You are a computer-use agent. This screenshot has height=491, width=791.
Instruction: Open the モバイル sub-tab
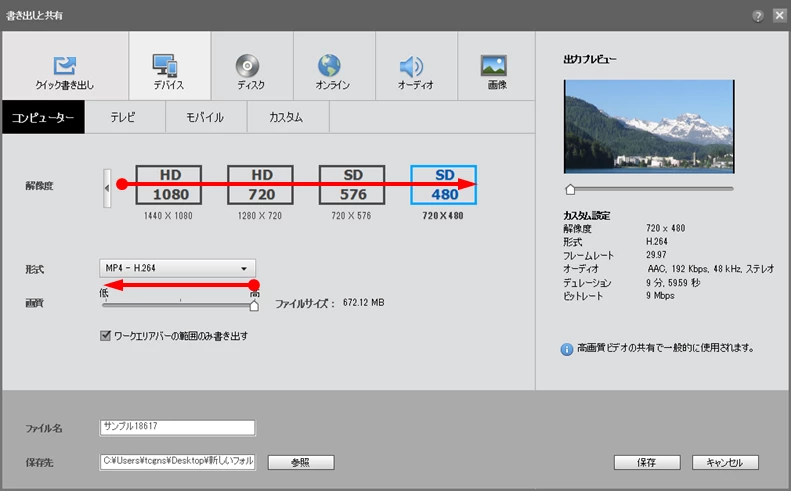click(206, 117)
